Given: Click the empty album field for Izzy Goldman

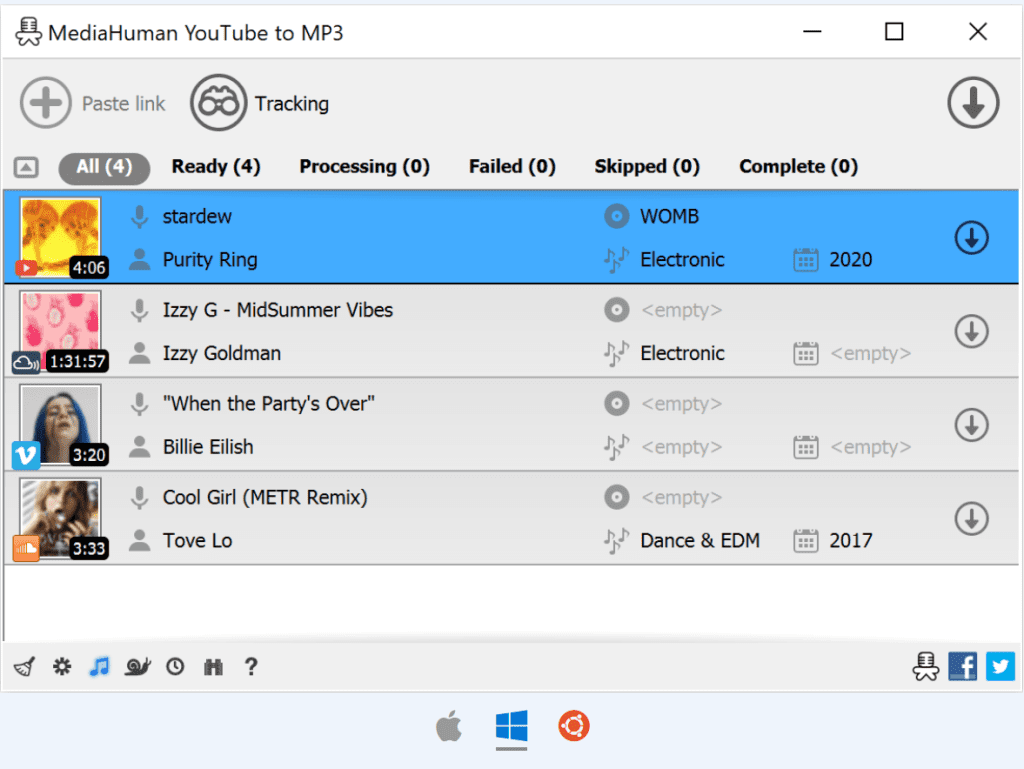Looking at the screenshot, I should [681, 310].
